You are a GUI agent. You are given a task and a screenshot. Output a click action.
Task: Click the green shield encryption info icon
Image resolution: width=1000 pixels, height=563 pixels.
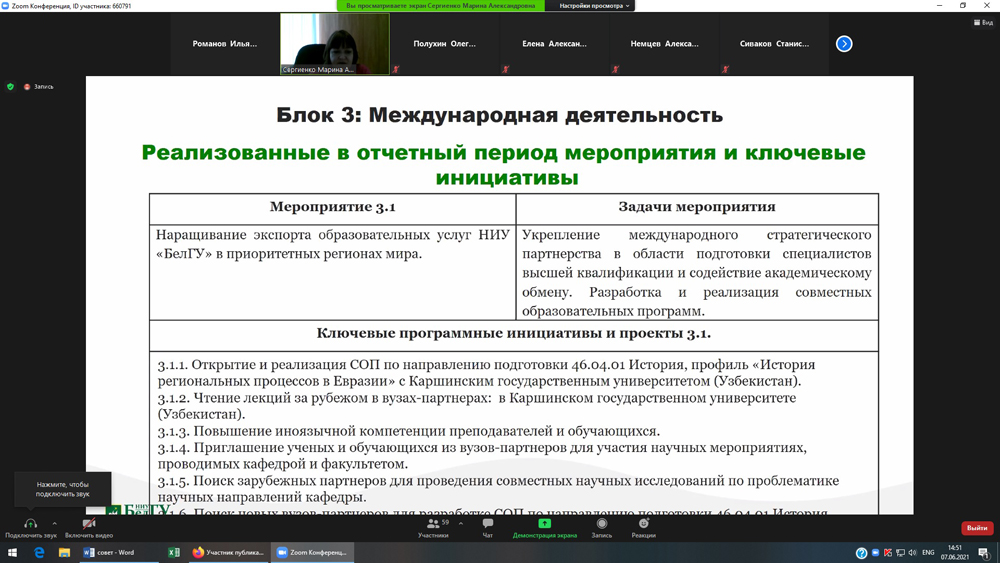[x=11, y=87]
